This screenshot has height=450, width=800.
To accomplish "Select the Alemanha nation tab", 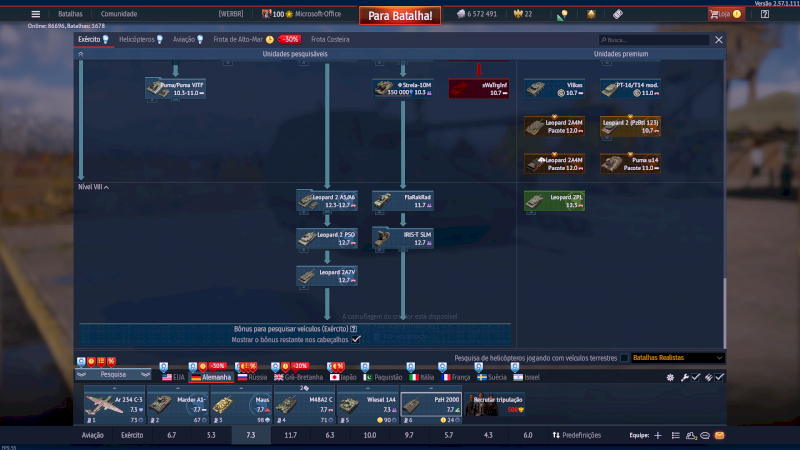I will (x=211, y=378).
